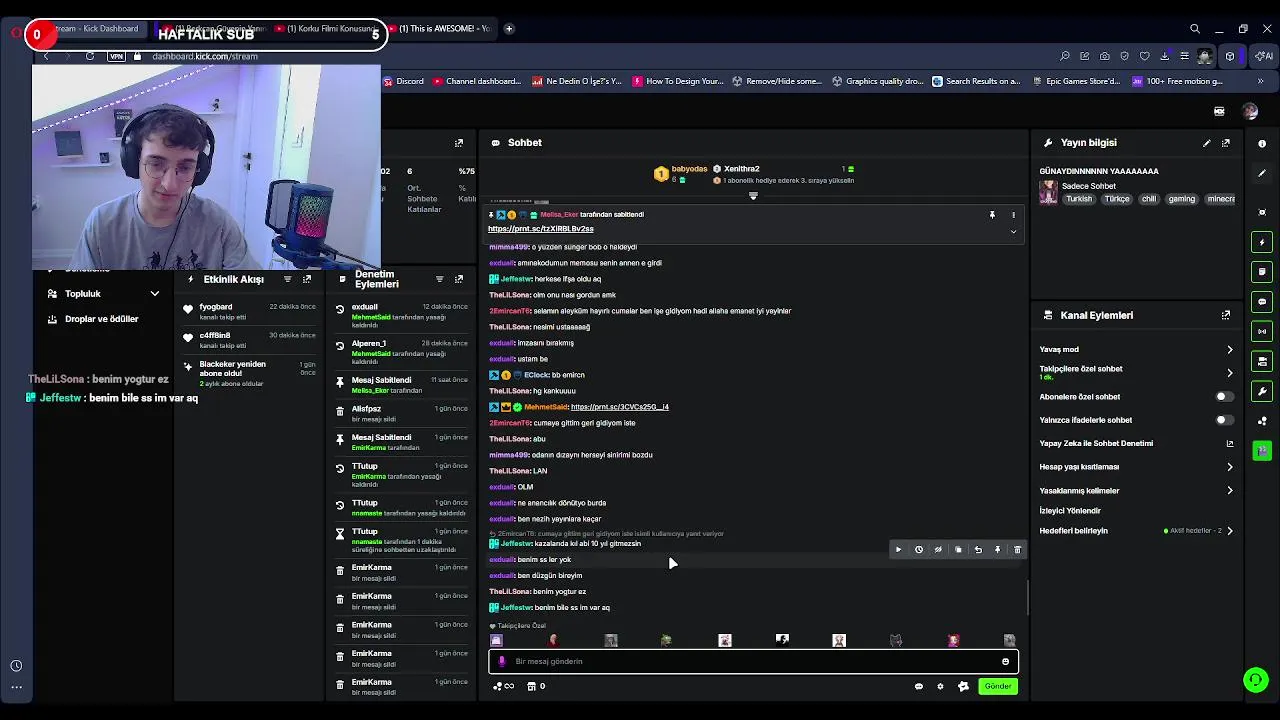Toggle Yalnızca ifadelerle sohbet switch
This screenshot has height=720, width=1280.
coord(1223,420)
